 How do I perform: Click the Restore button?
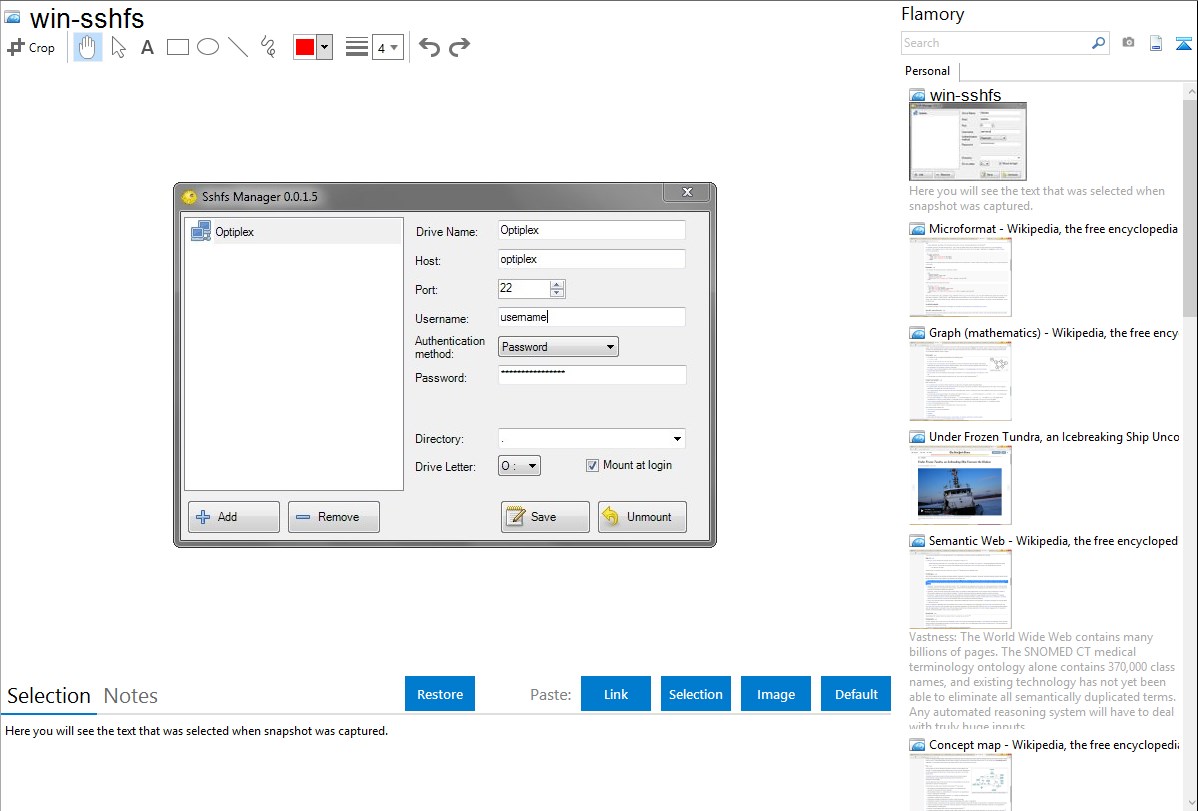coord(440,694)
